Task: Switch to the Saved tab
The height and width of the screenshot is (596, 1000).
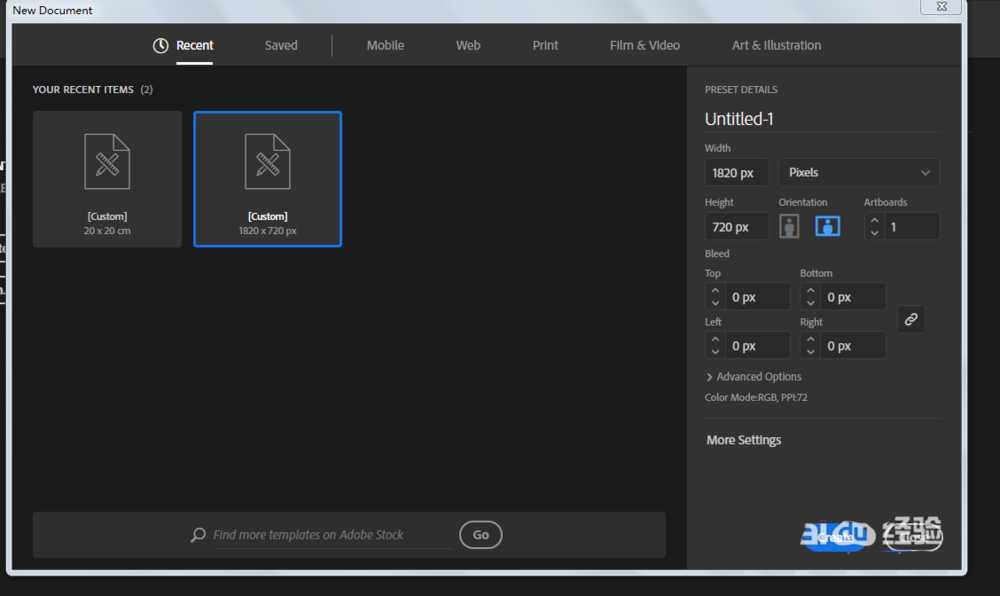Action: pos(281,46)
